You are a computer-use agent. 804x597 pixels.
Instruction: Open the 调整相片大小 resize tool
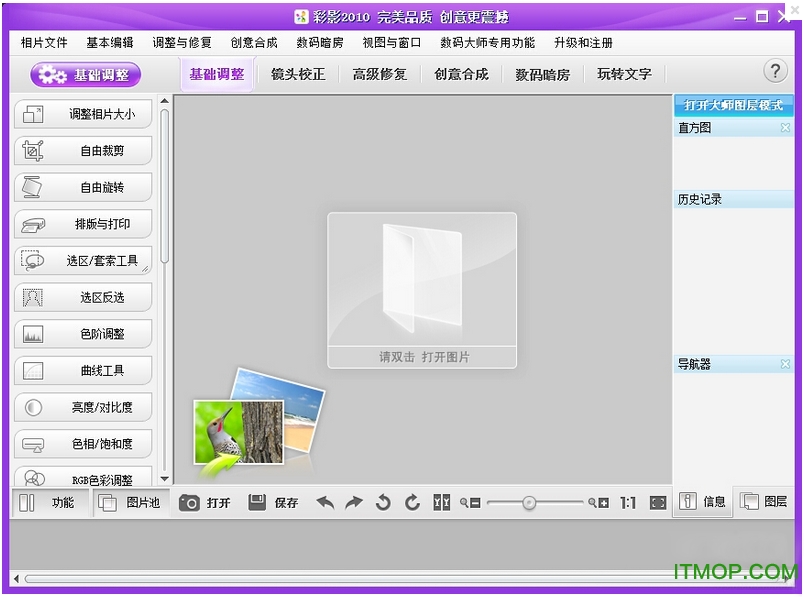[x=83, y=114]
